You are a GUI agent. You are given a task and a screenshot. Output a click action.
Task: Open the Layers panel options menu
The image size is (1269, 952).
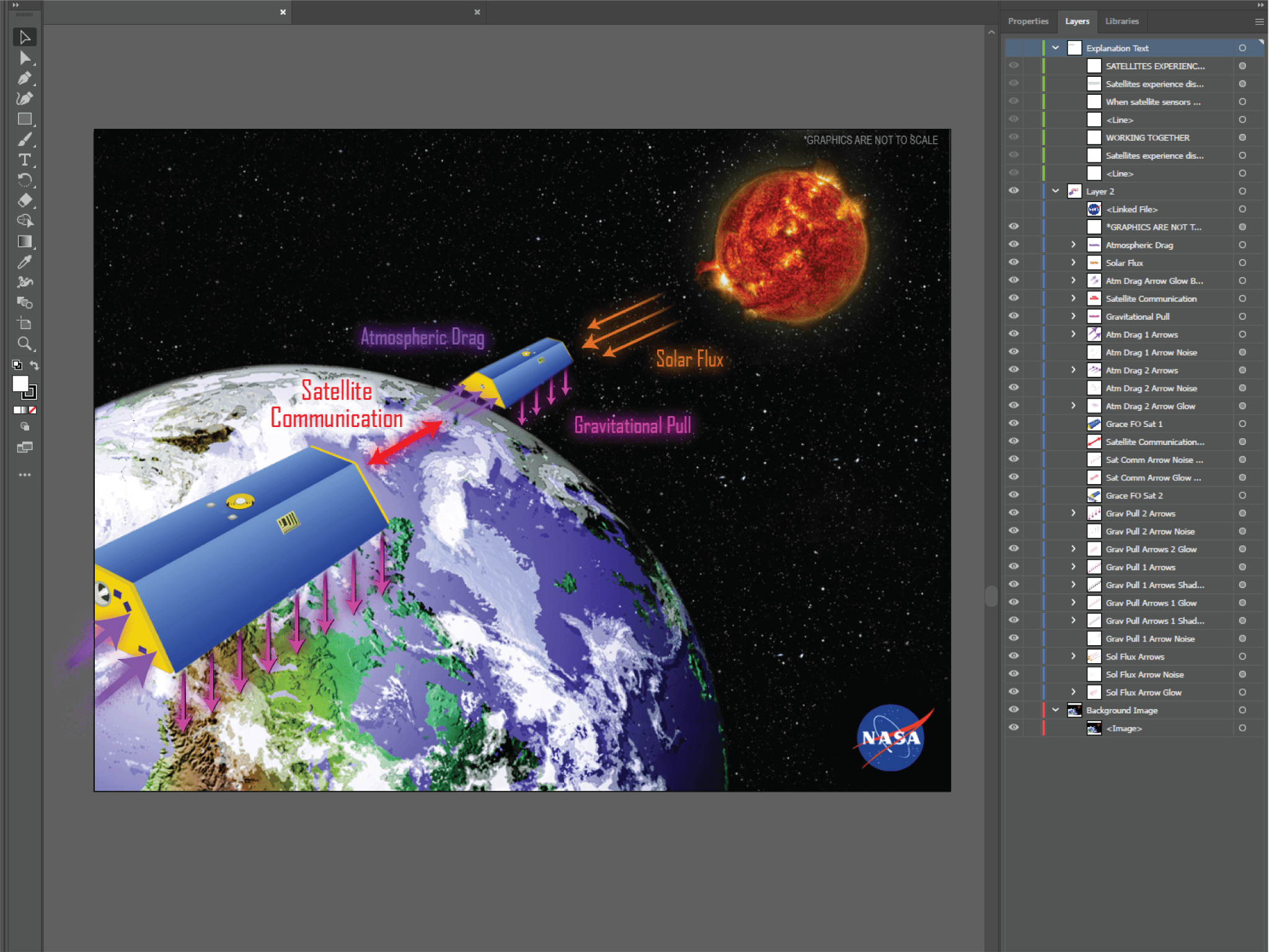tap(1258, 22)
